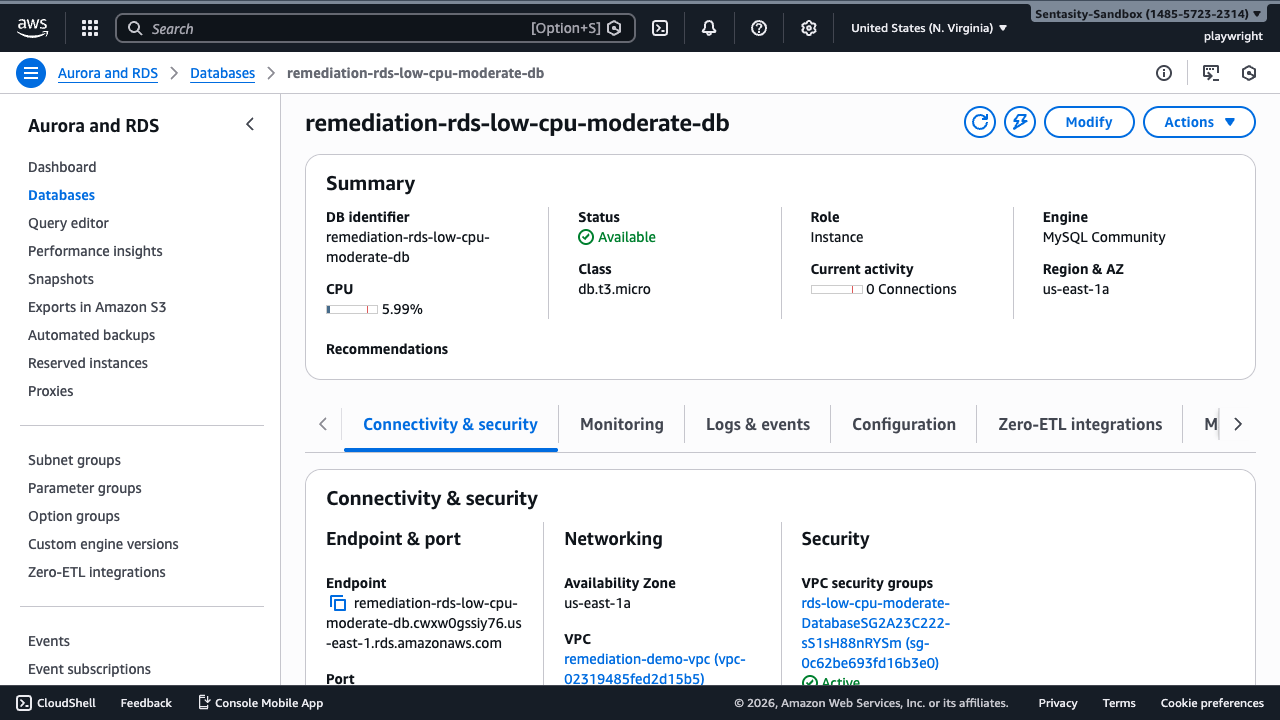
Task: Open the help question mark icon
Action: (x=759, y=28)
